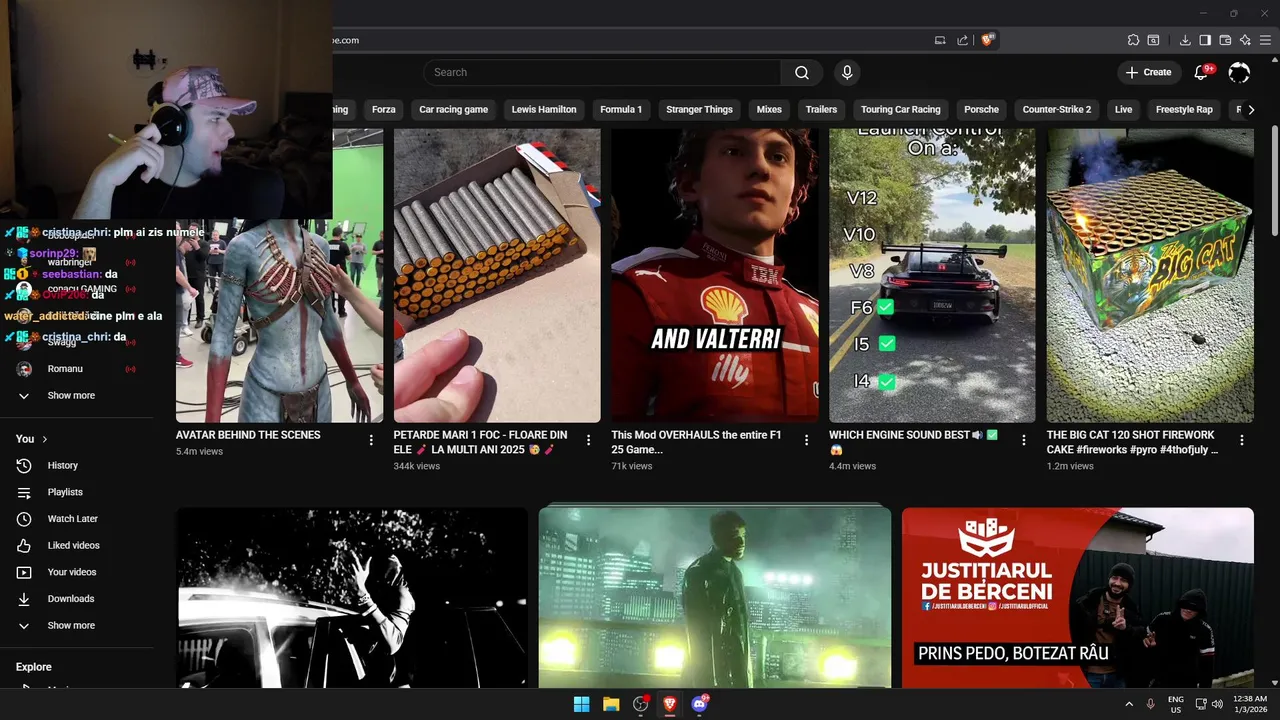
Task: Open the Leo AI sparkle icon
Action: 1245,40
